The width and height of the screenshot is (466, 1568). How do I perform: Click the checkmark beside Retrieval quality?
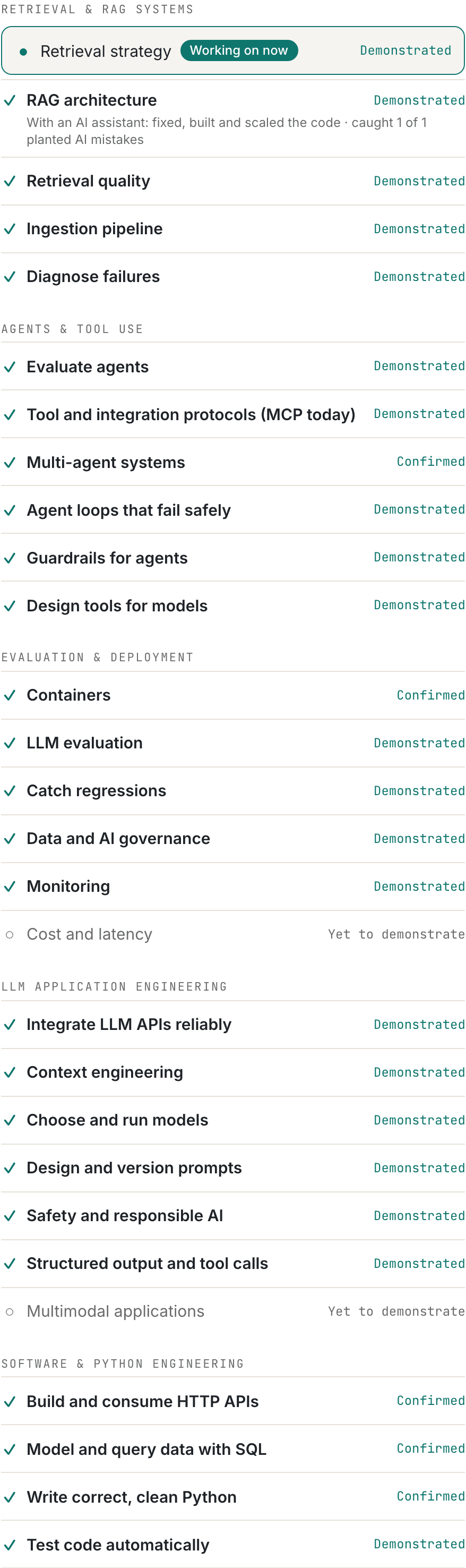coord(10,181)
